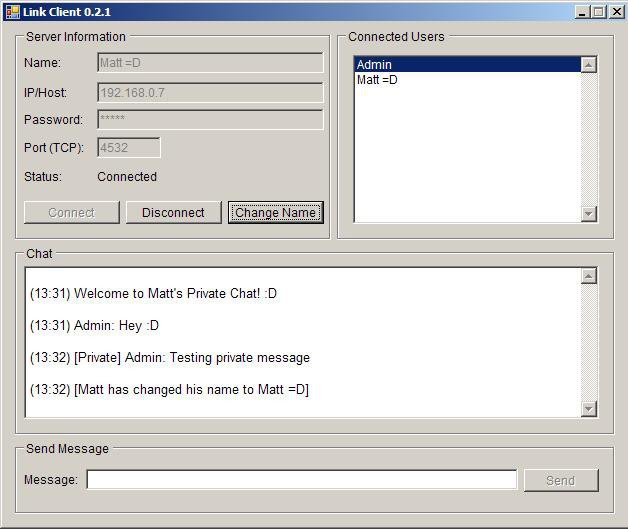This screenshot has width=628, height=529.
Task: Click the name change notice chat line
Action: (x=169, y=390)
